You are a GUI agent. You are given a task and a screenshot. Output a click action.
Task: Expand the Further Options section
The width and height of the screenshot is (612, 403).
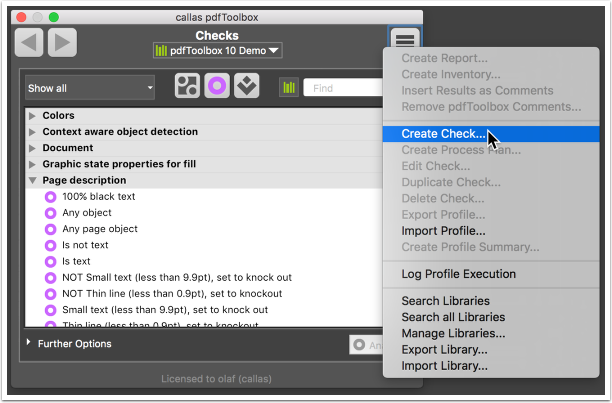pyautogui.click(x=28, y=342)
